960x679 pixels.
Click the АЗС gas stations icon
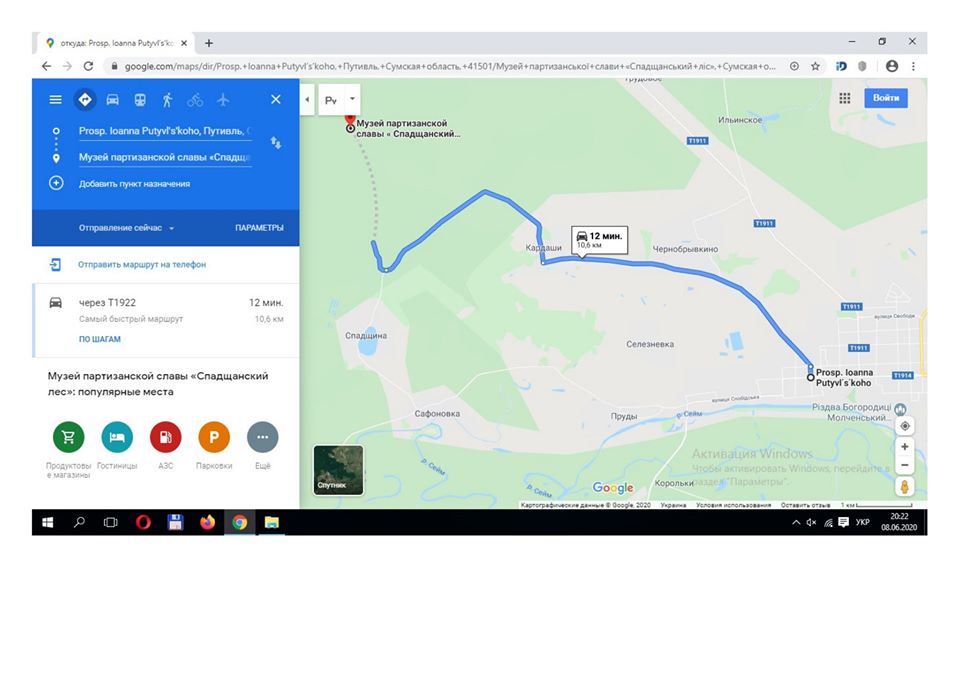[165, 437]
